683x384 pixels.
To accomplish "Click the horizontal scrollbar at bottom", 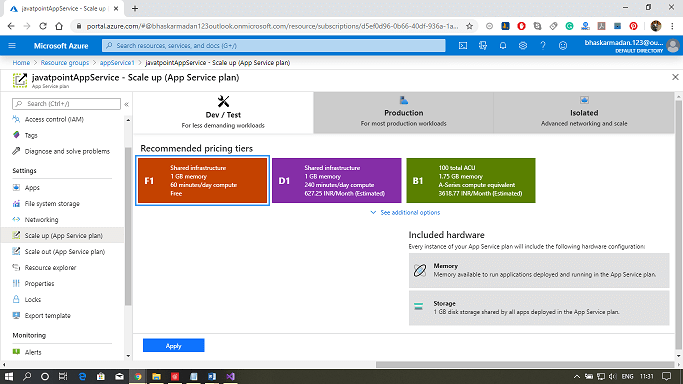I will pos(525,365).
